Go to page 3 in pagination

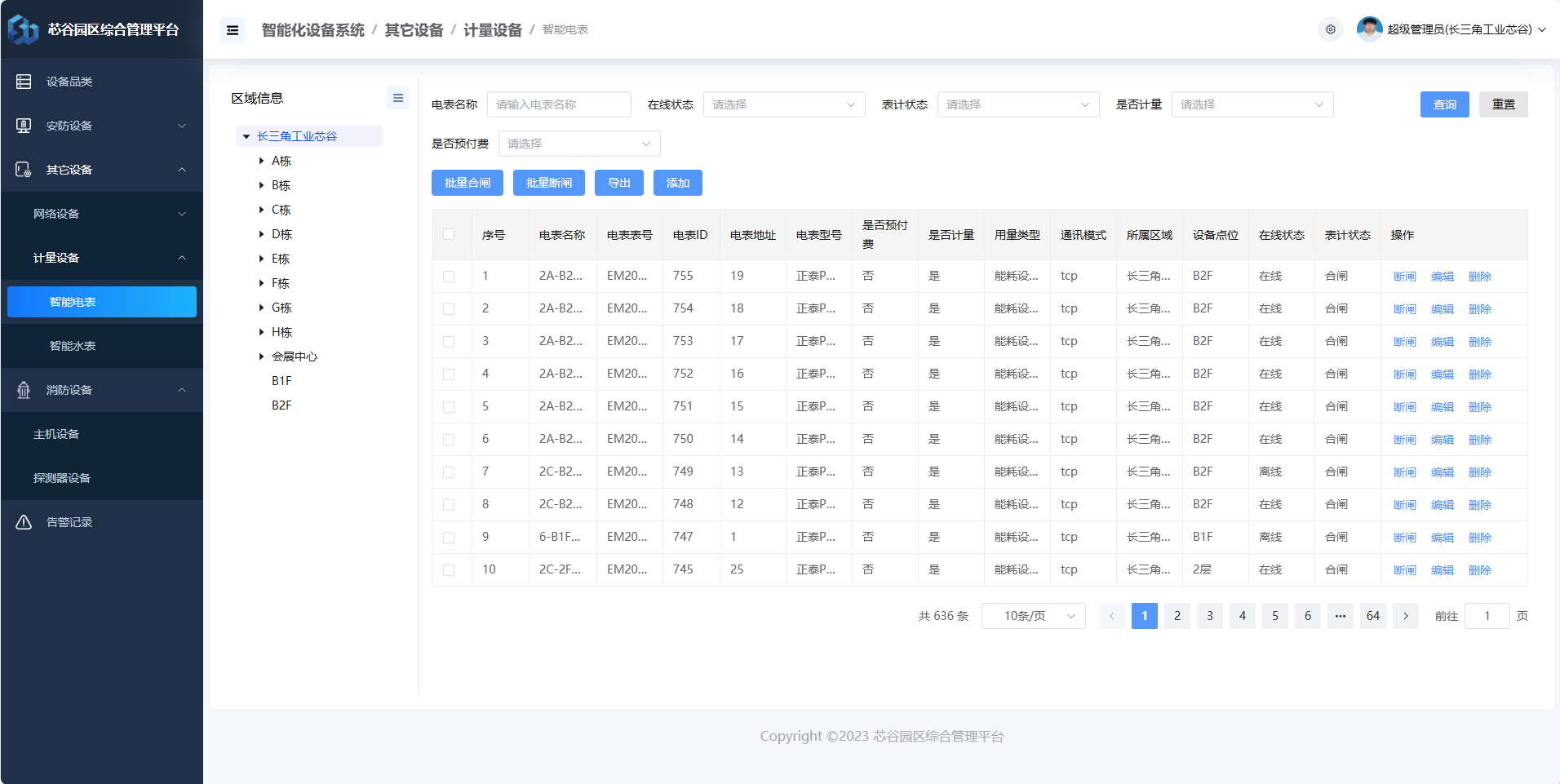click(x=1209, y=616)
